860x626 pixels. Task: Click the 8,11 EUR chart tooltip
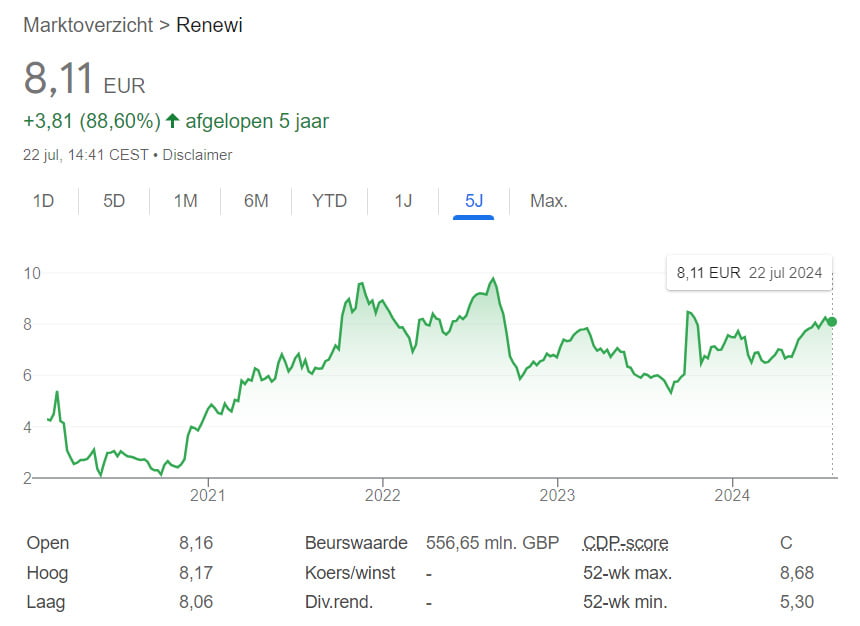(748, 272)
